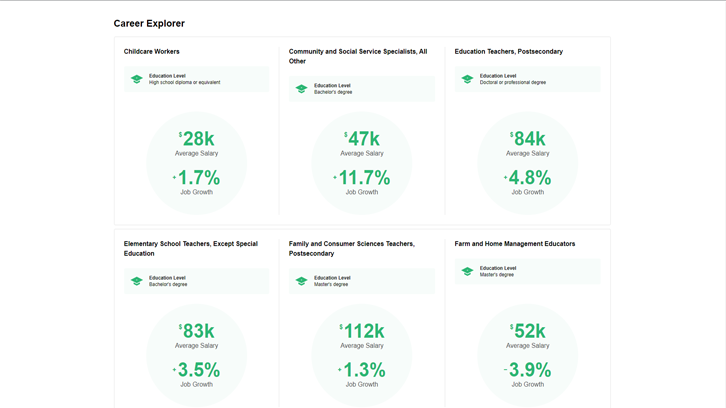Click 'High school diploma or equivalent' education text

coord(184,82)
